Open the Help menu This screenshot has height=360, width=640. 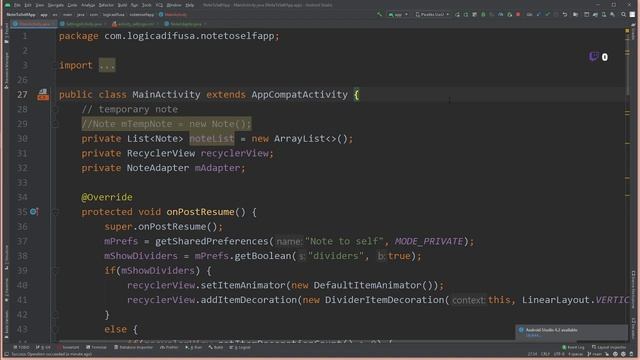click(189, 5)
